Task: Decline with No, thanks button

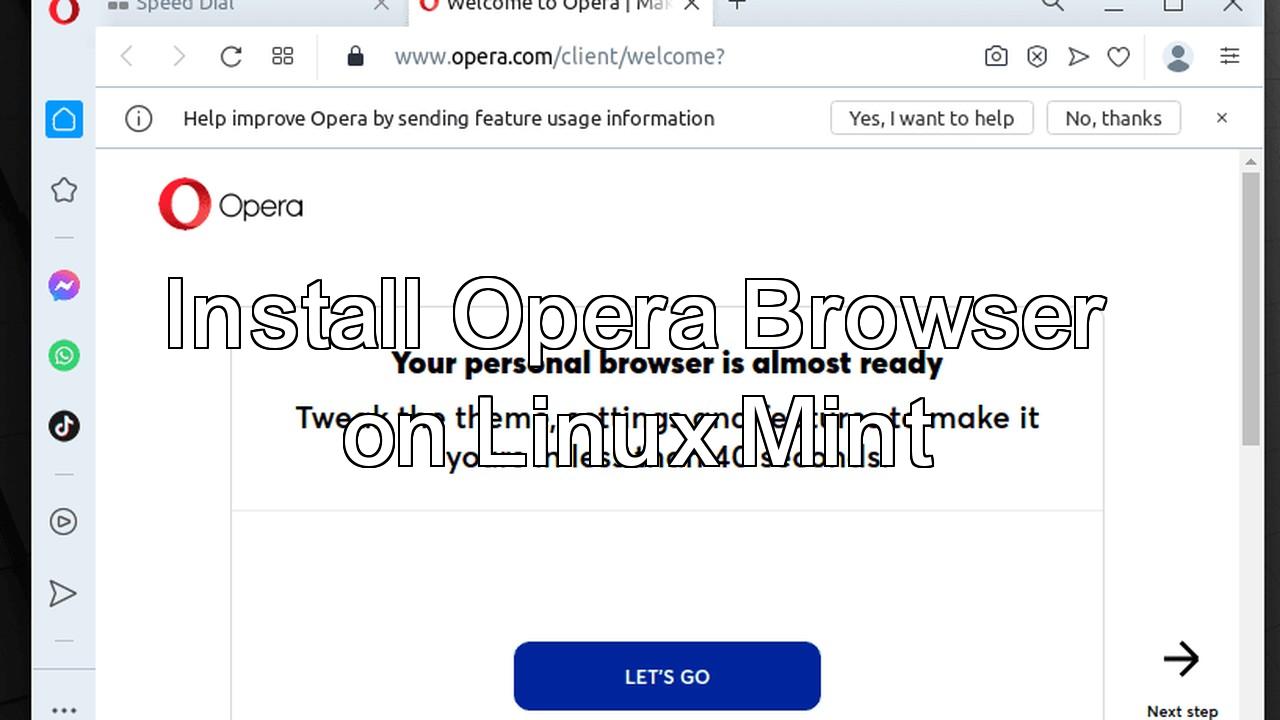Action: coord(1113,118)
